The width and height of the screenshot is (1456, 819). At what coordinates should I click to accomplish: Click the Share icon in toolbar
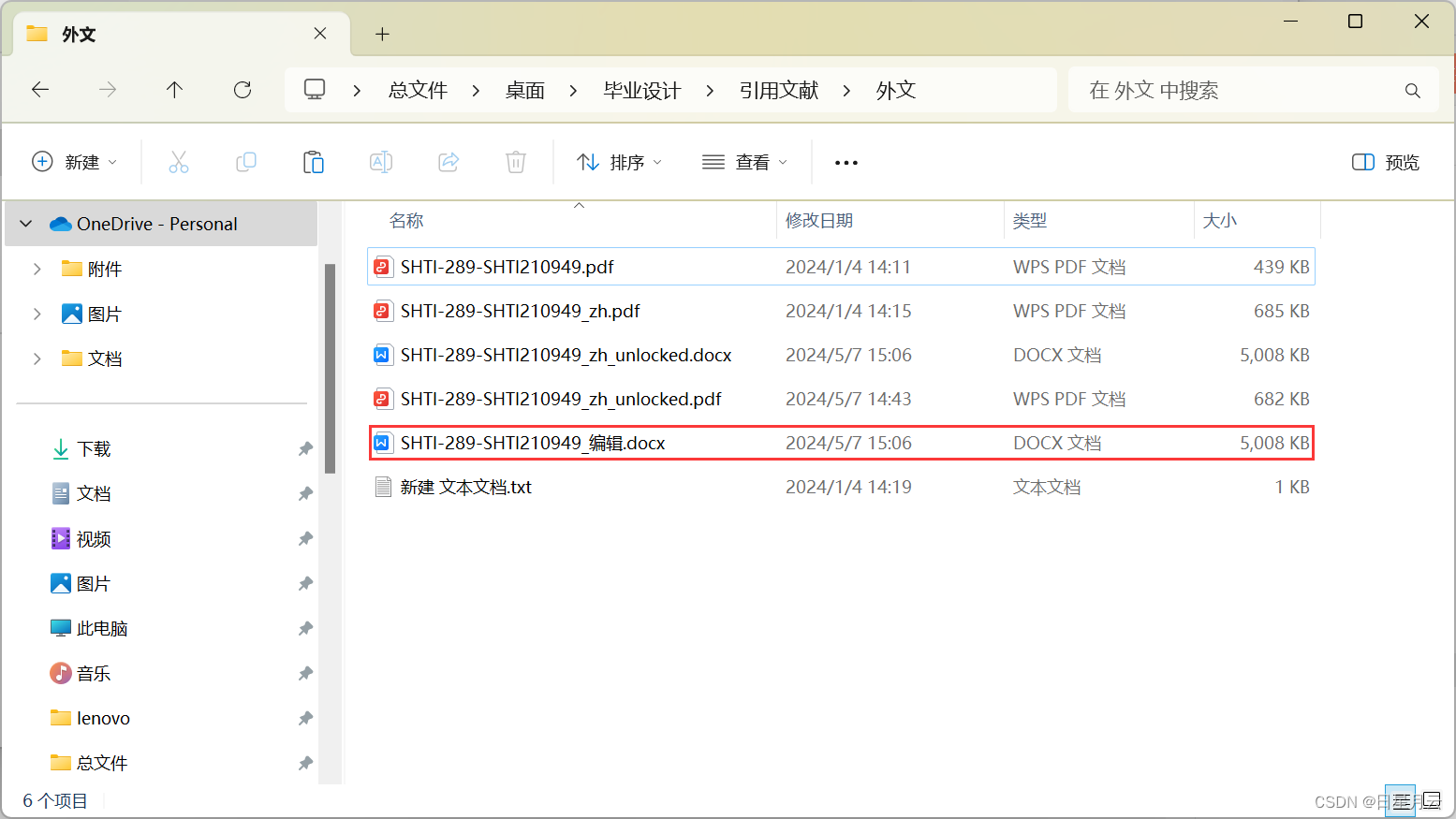coord(449,162)
